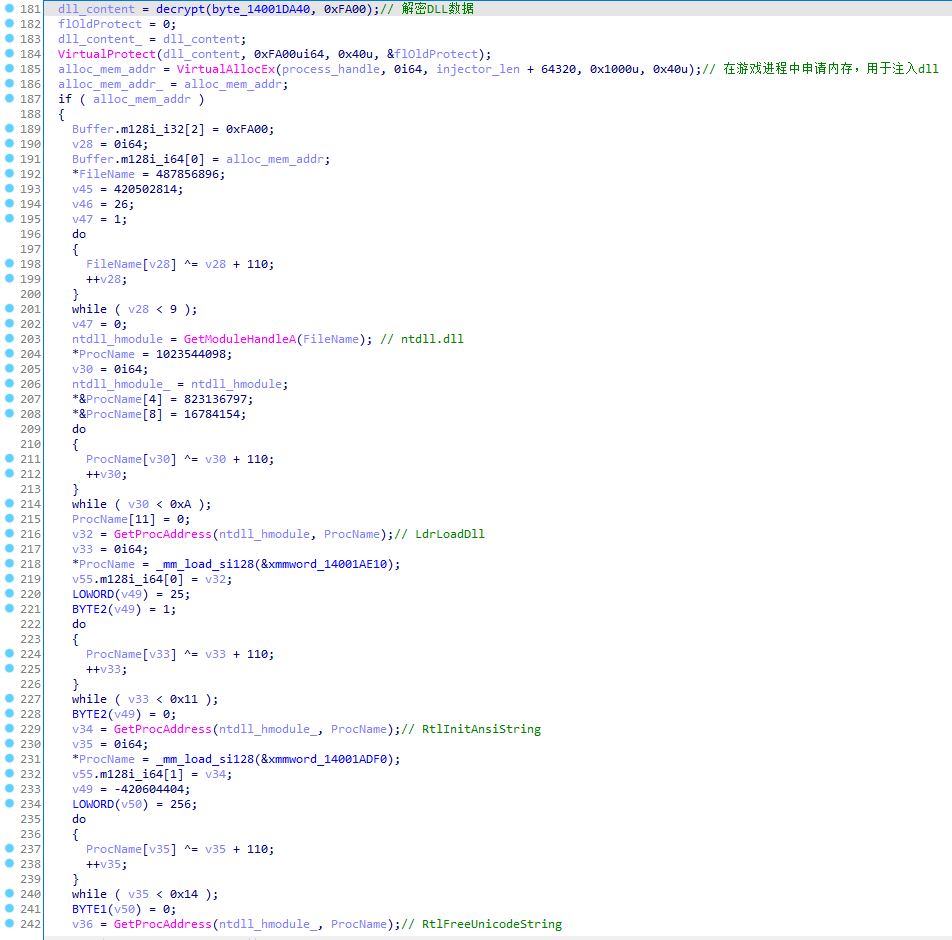Click the Chinese comment on line 181
952x940 pixels.
click(427, 9)
